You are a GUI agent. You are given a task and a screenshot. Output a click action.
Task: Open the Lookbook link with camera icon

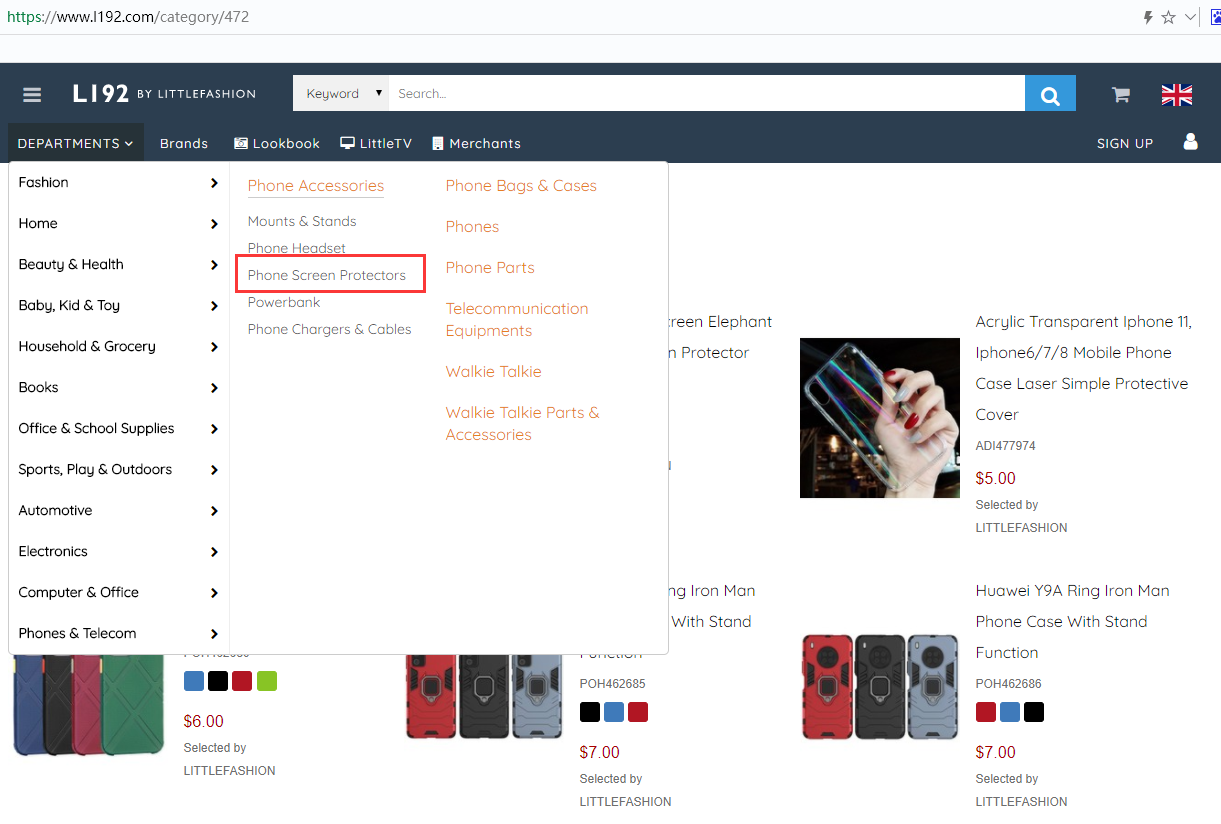277,143
